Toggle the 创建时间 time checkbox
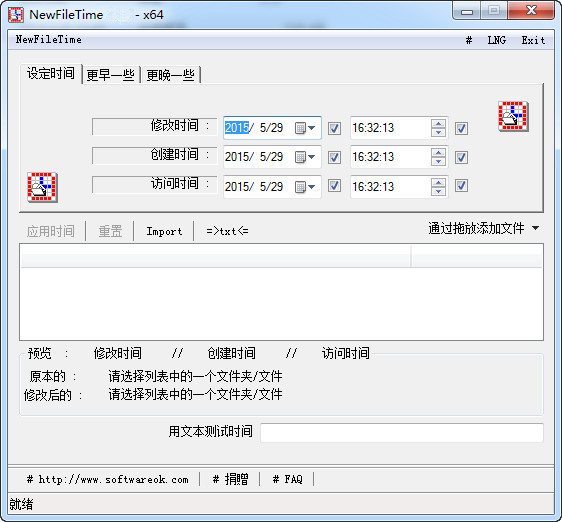Image resolution: width=562 pixels, height=522 pixels. pyautogui.click(x=461, y=157)
